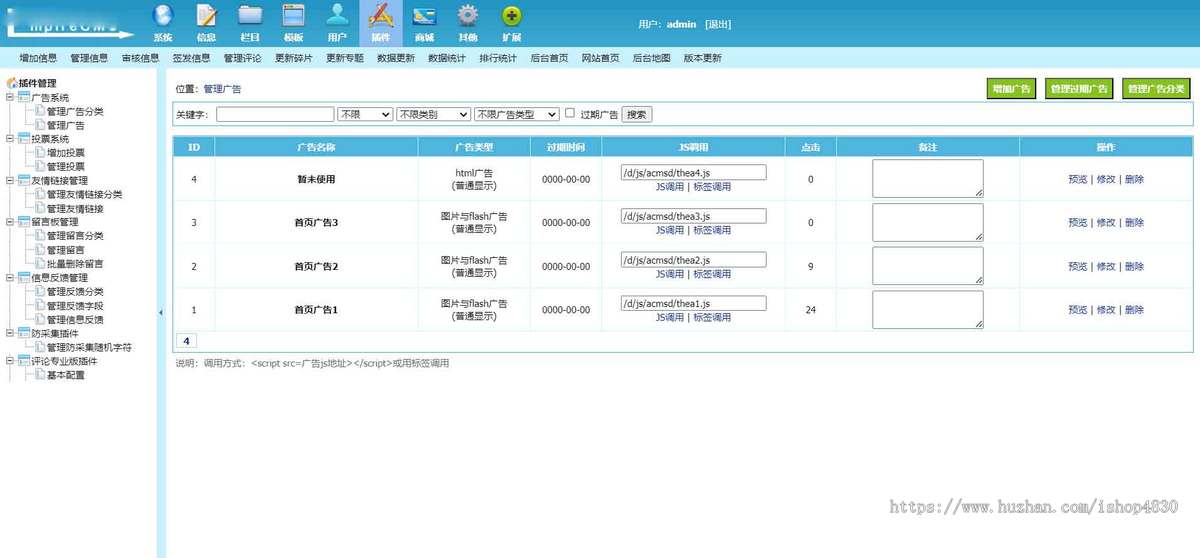Viewport: 1200px width, 558px height.
Task: Click 预览 for 首页广告3 row
Action: [x=1077, y=223]
